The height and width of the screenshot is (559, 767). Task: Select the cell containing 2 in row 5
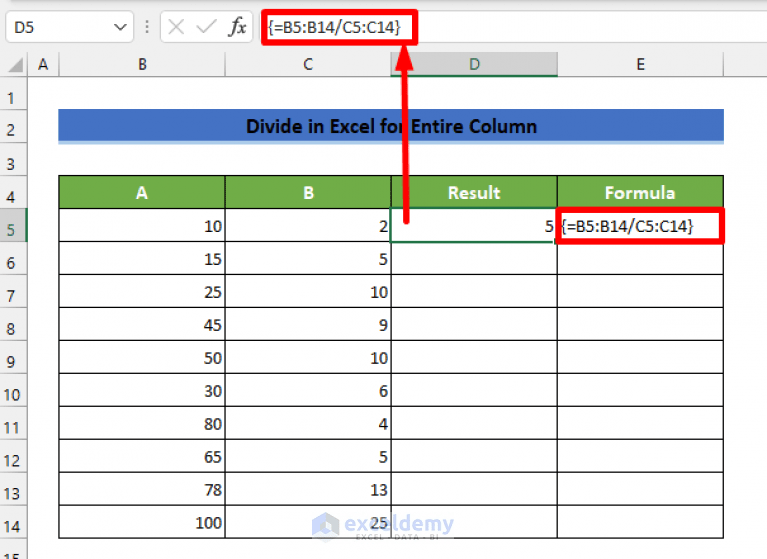[x=308, y=225]
